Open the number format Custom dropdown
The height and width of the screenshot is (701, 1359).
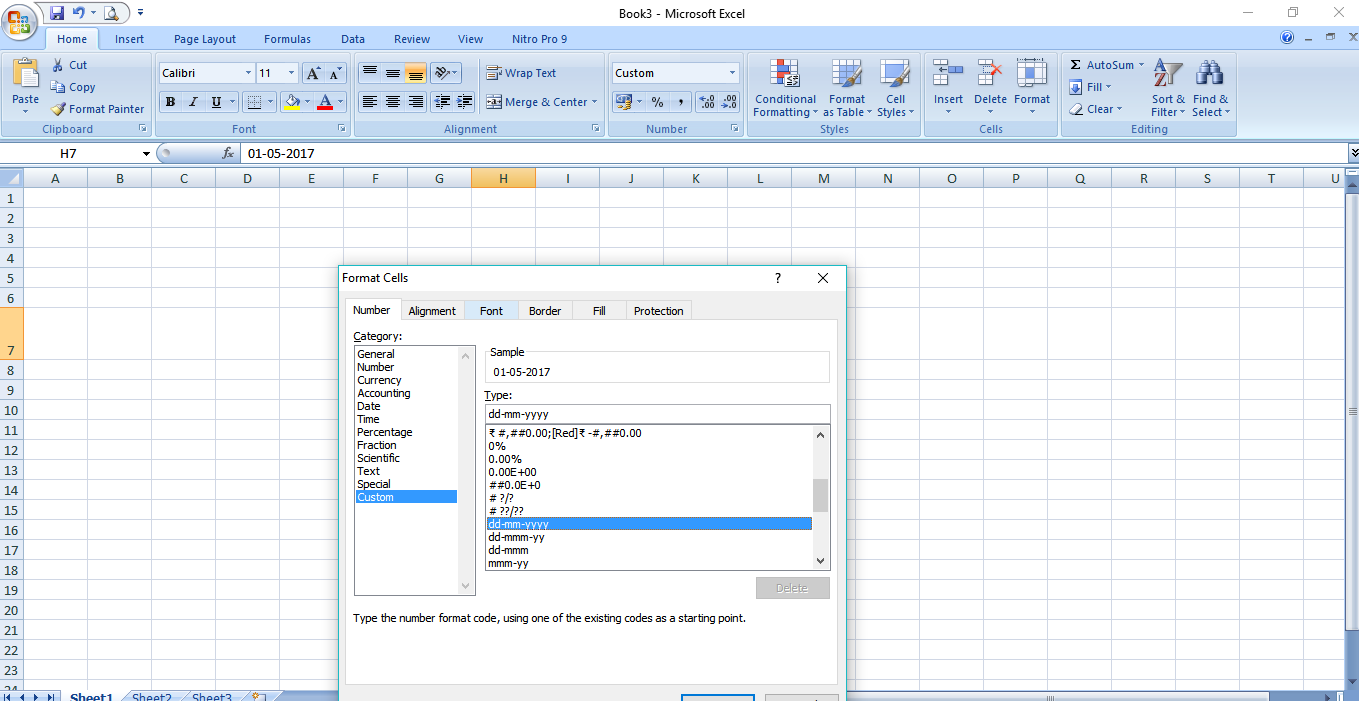click(733, 72)
